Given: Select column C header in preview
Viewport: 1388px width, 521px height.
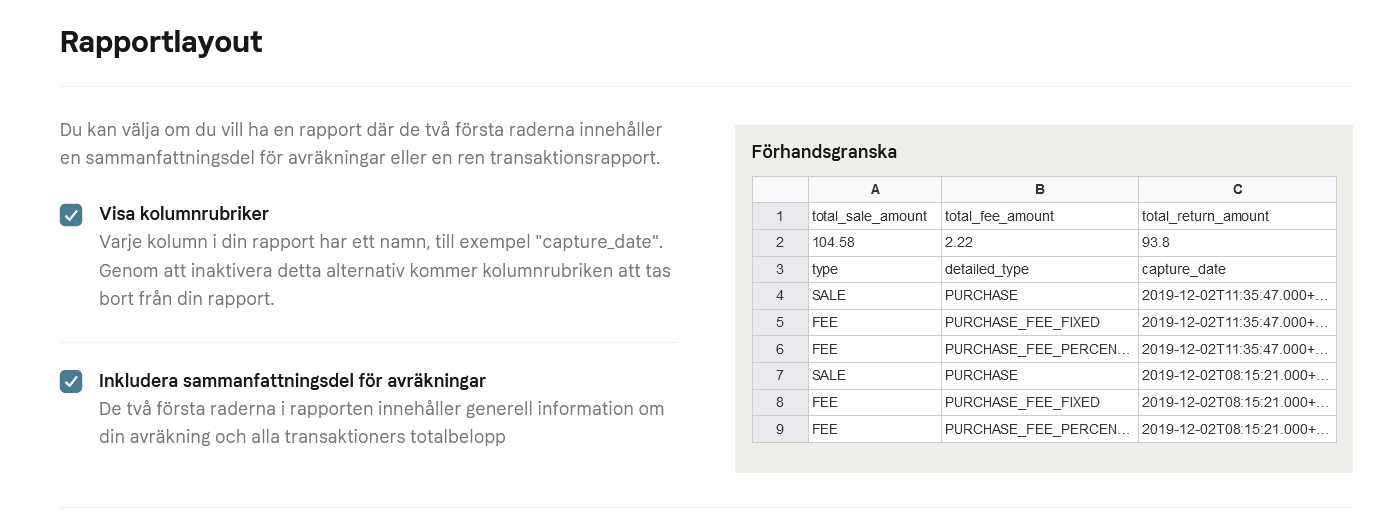Looking at the screenshot, I should (1237, 189).
